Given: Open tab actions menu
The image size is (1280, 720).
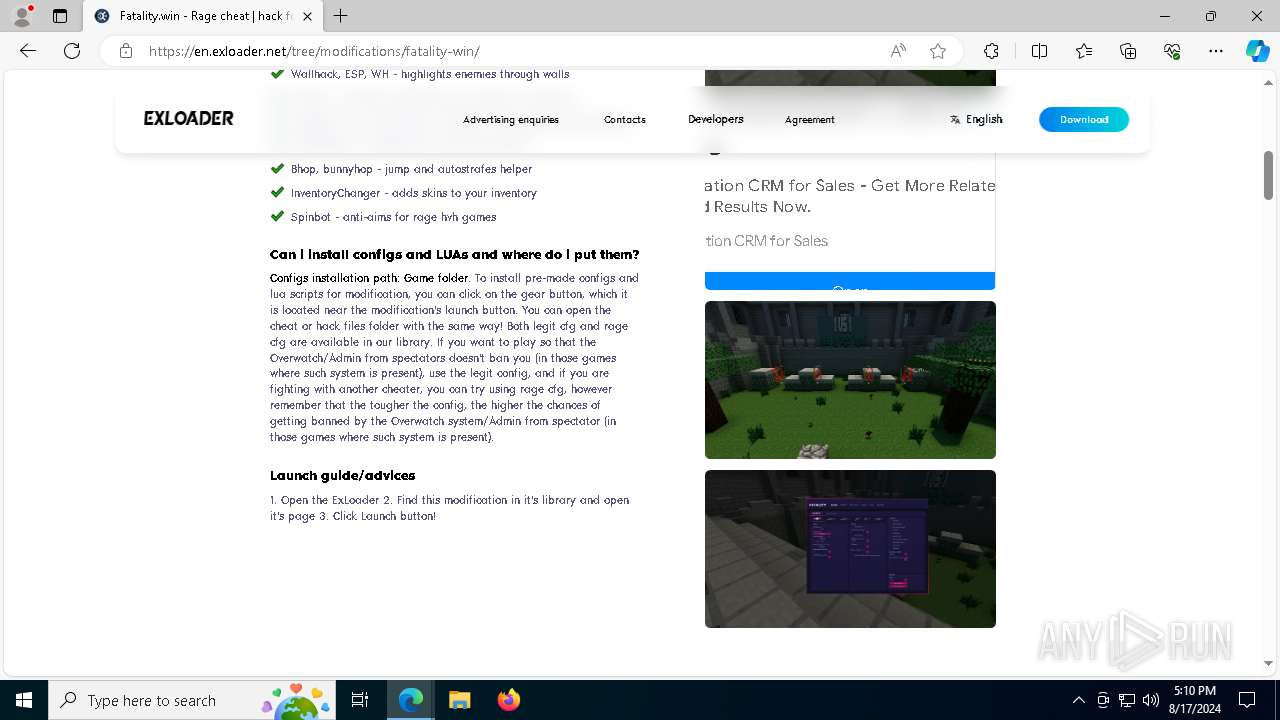Looking at the screenshot, I should pos(60,16).
